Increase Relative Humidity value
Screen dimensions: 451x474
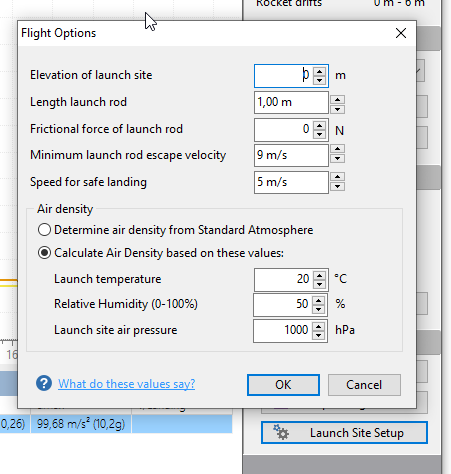point(319,301)
